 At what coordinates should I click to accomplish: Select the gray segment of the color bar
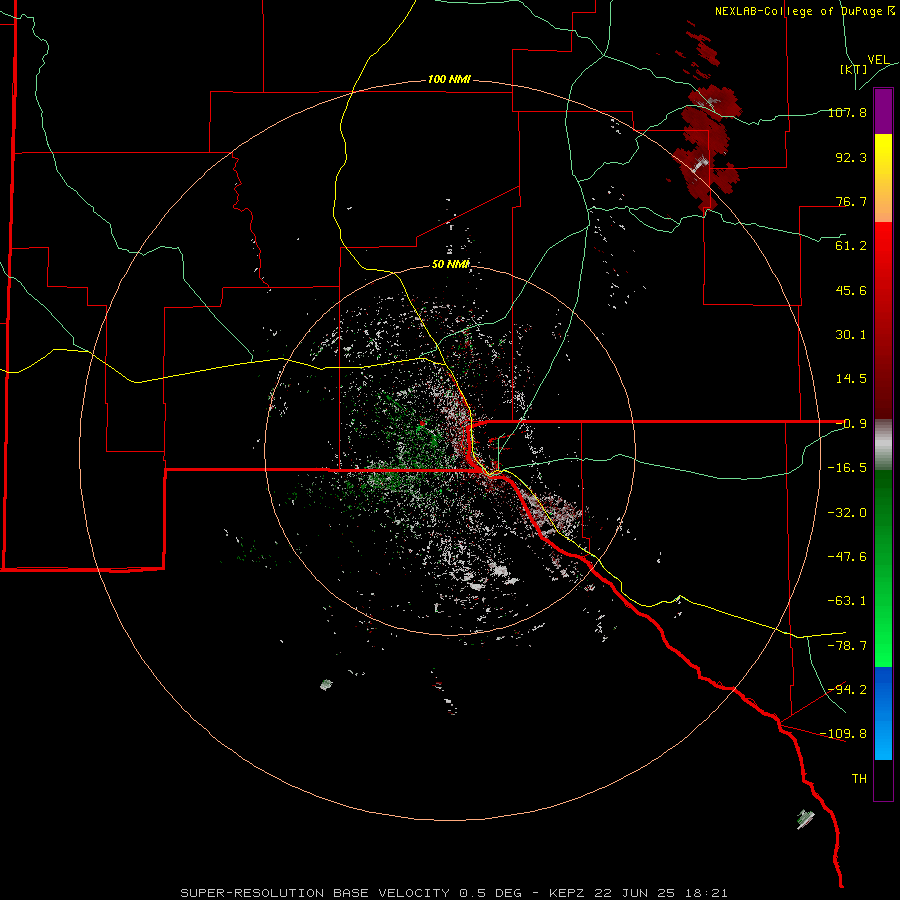[x=883, y=445]
